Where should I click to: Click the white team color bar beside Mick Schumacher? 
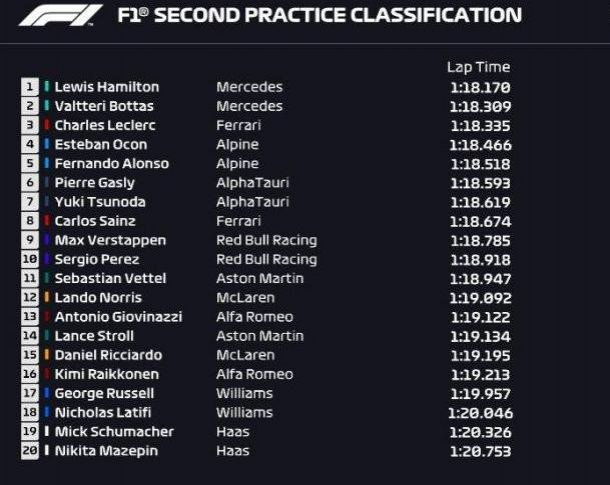click(47, 431)
